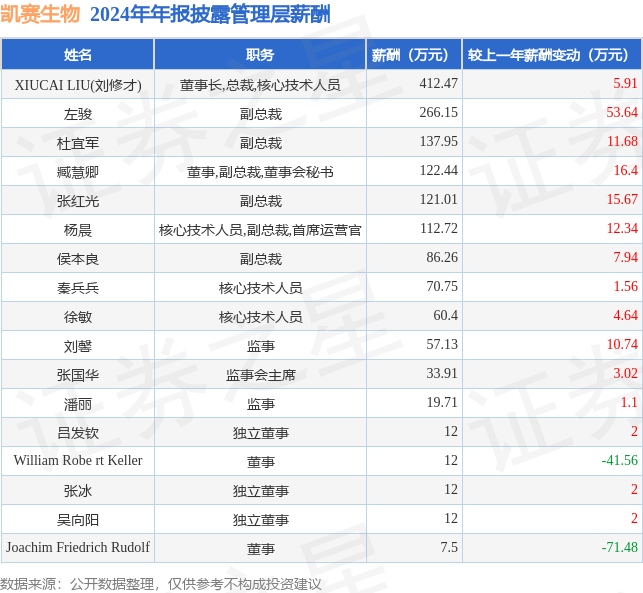Select the position 核心技术人员,副总裁,首席运营官
The image size is (643, 593).
pyautogui.click(x=260, y=230)
